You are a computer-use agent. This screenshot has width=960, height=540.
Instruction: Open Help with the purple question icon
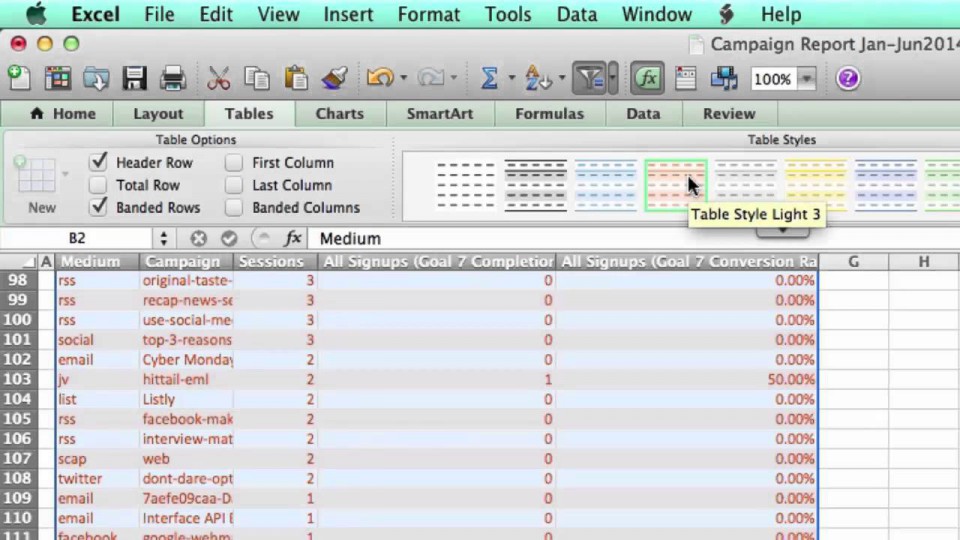[848, 78]
